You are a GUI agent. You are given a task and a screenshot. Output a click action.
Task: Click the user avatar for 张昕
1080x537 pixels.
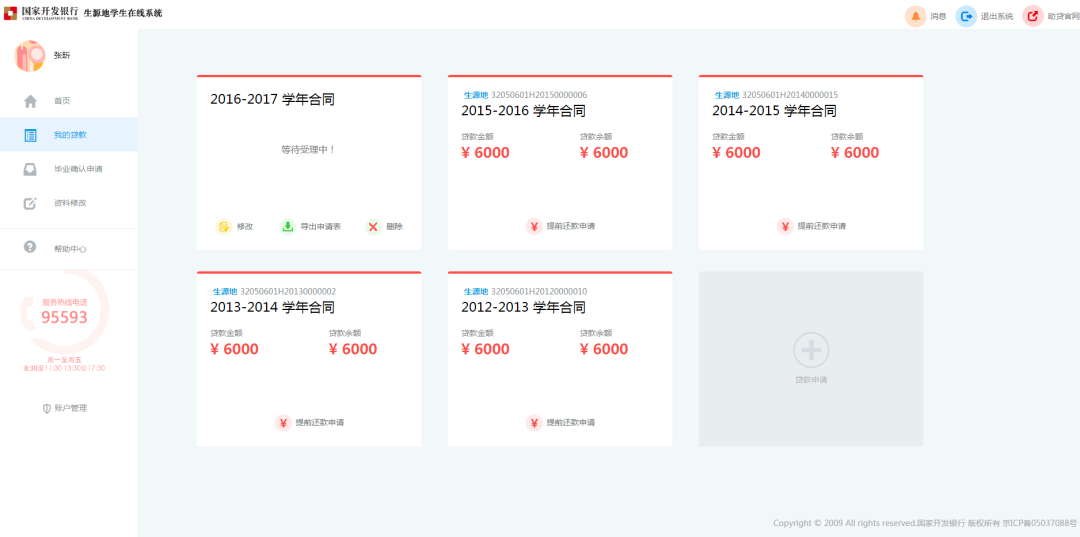pyautogui.click(x=30, y=56)
